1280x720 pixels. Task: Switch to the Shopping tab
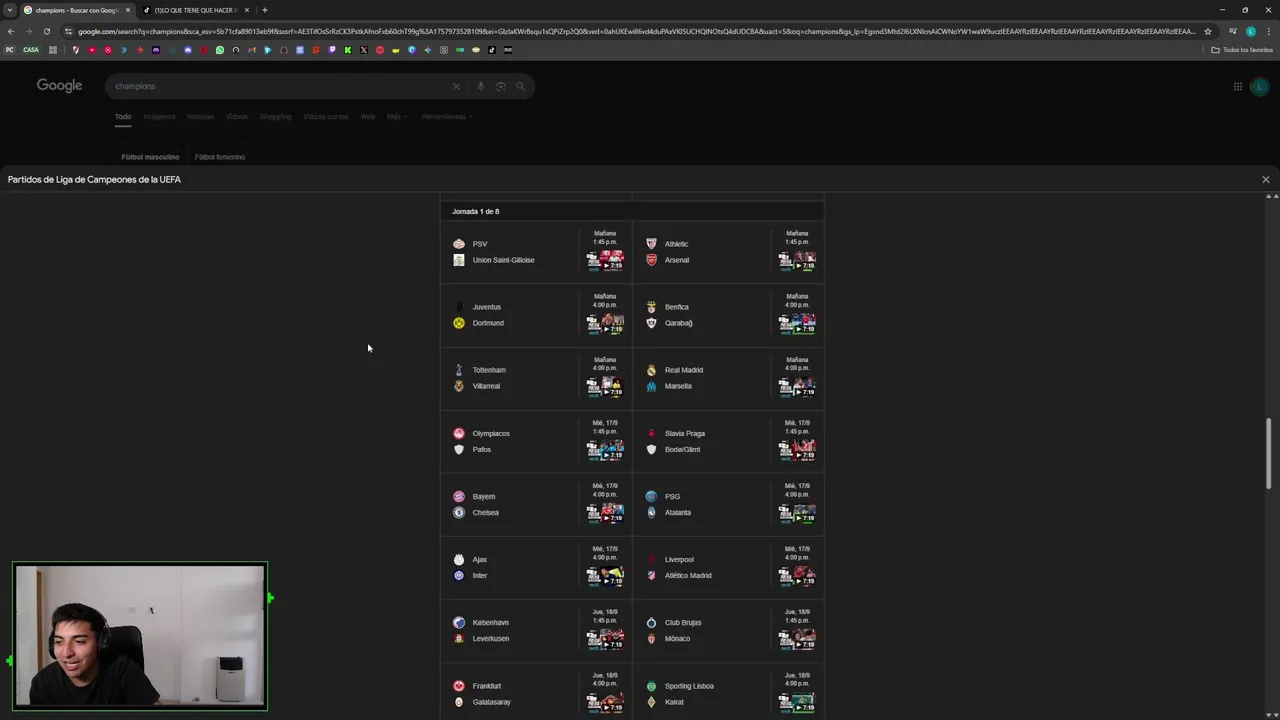[x=275, y=117]
